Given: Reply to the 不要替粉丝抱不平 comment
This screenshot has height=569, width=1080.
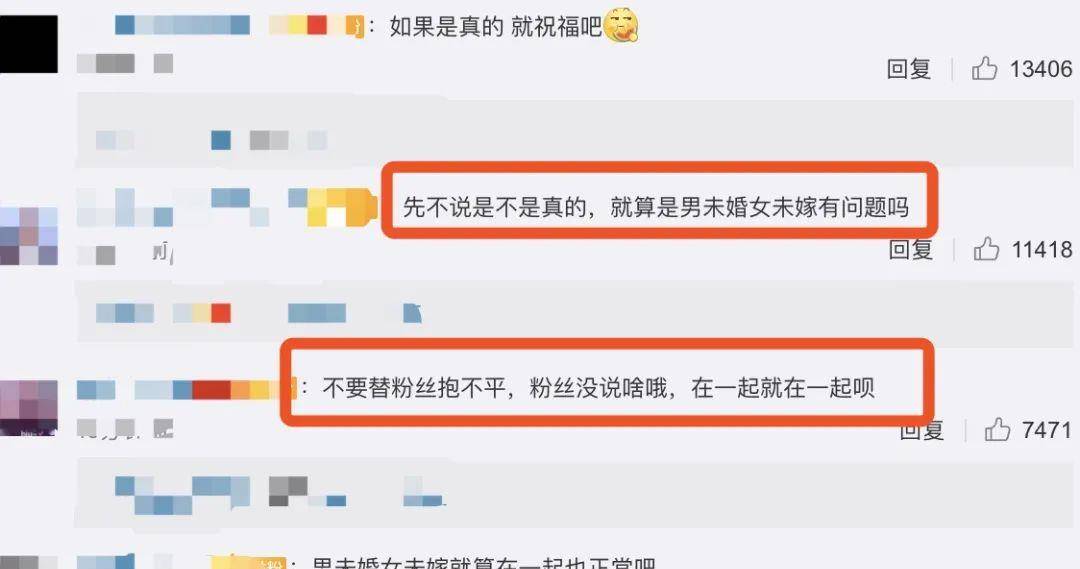Looking at the screenshot, I should click(922, 431).
